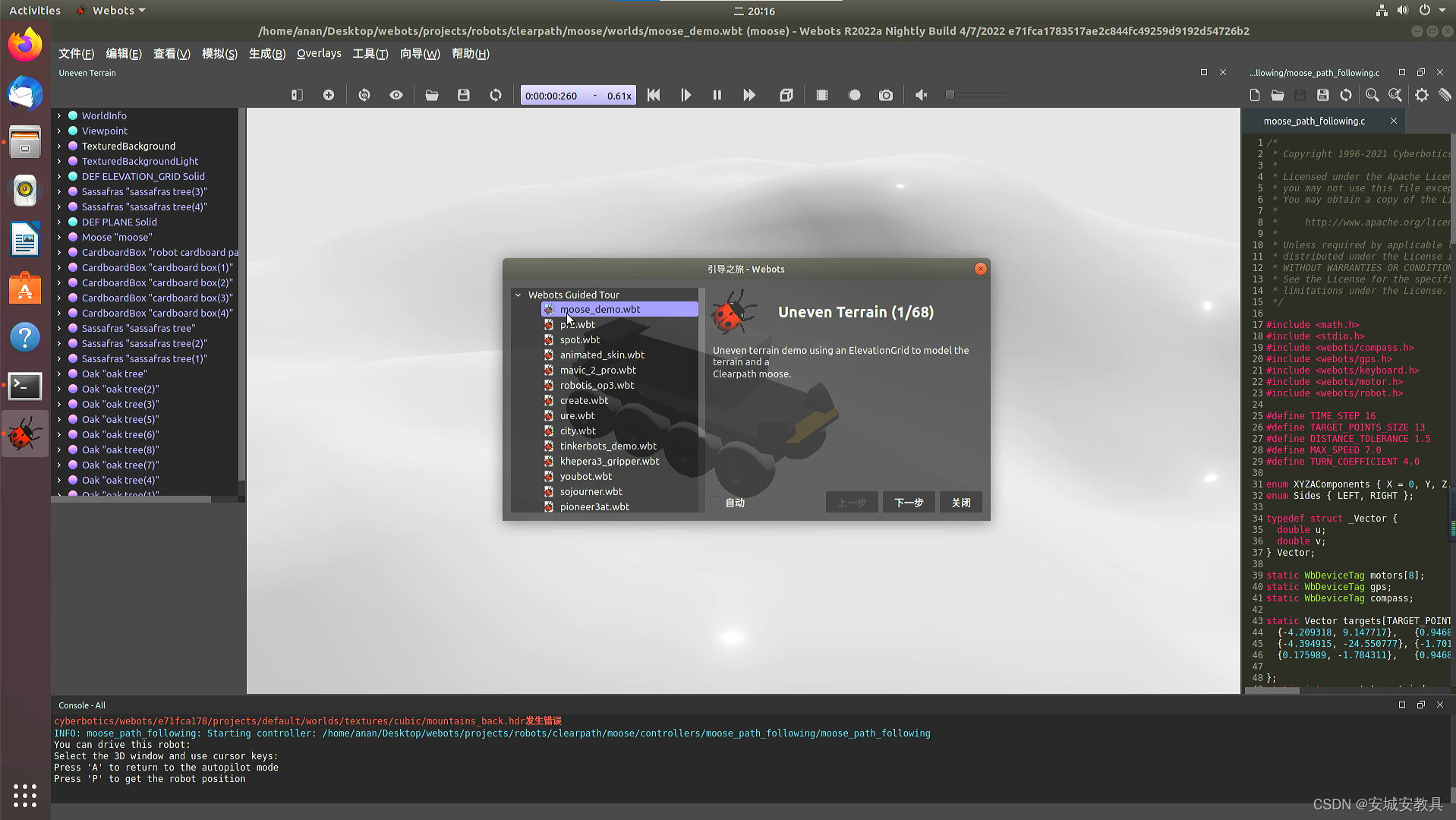Viewport: 1456px width, 820px height.
Task: Open the 向导(W) menu
Action: pyautogui.click(x=420, y=54)
